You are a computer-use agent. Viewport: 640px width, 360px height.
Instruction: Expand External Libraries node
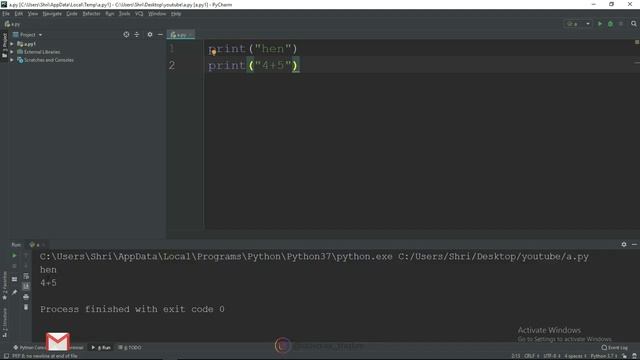point(12,52)
